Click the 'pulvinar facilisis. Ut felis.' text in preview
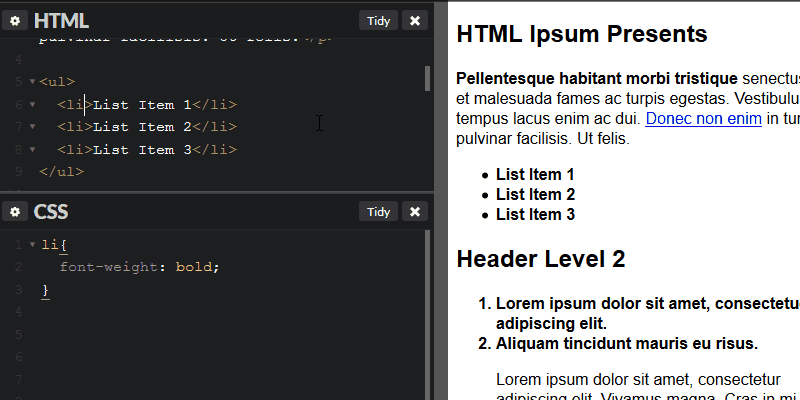The width and height of the screenshot is (800, 400). (543, 138)
